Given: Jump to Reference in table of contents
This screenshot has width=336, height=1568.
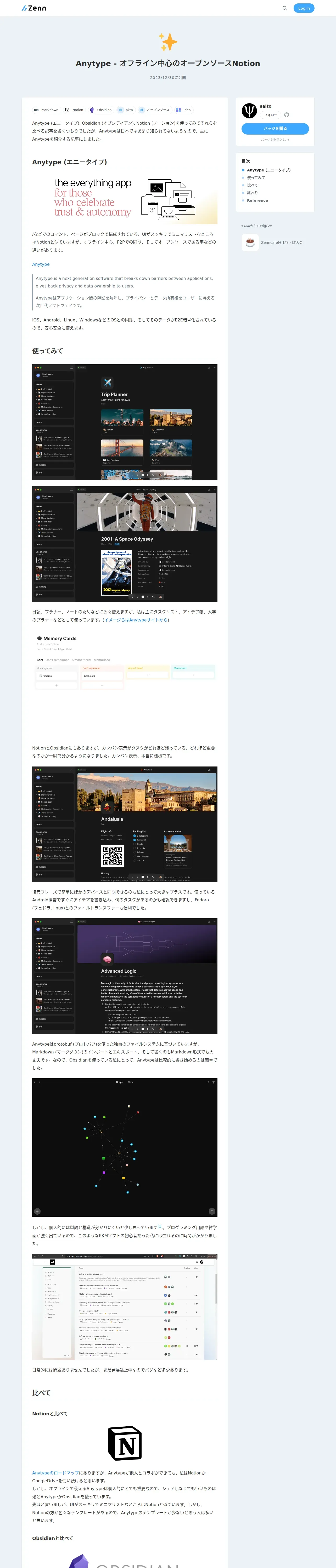Looking at the screenshot, I should tap(257, 200).
